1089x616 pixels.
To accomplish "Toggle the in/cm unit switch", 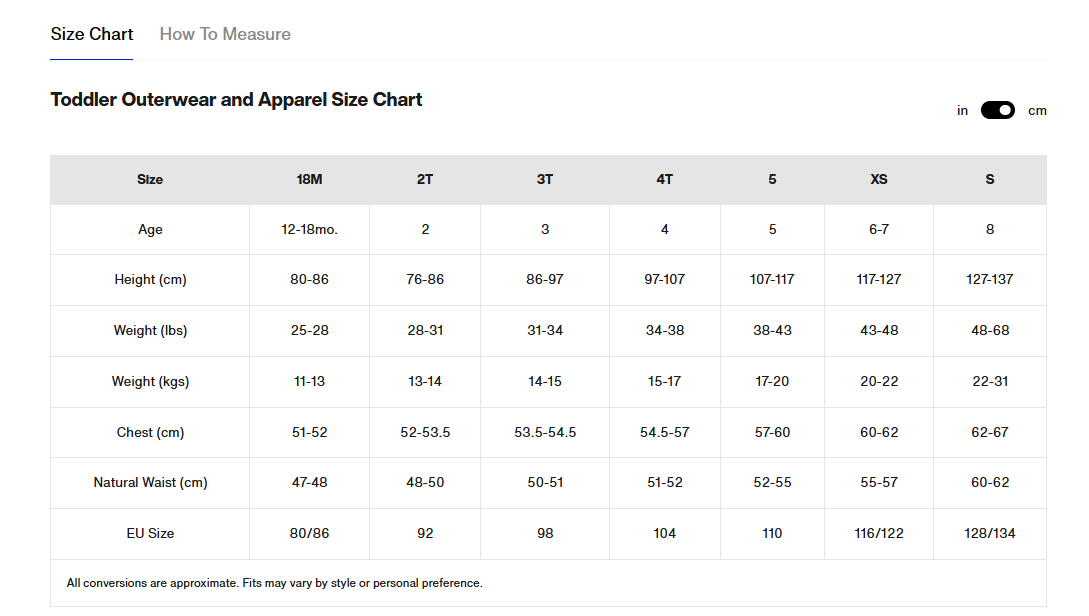I will [x=998, y=110].
